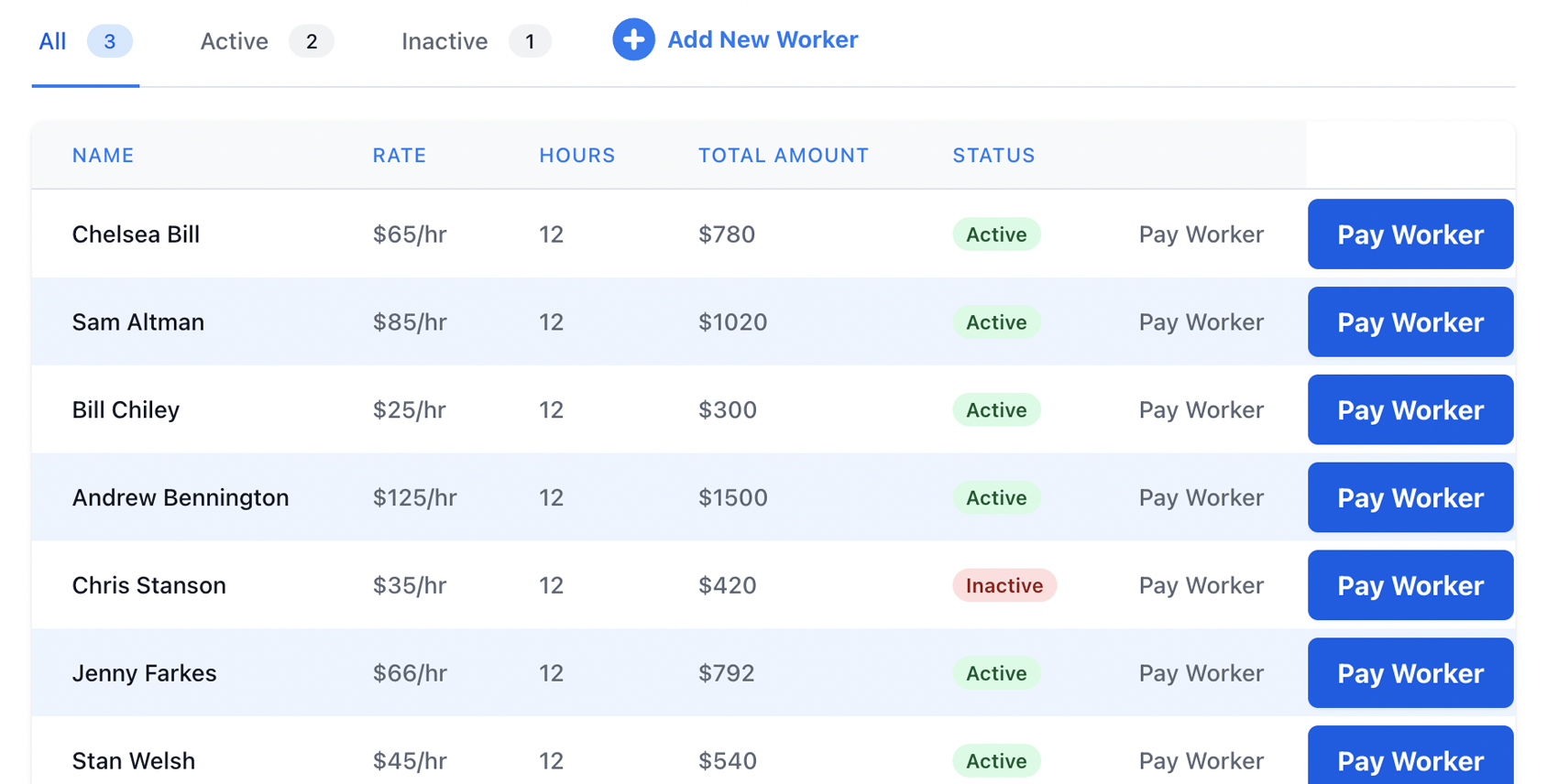The height and width of the screenshot is (784, 1547).
Task: Click Stan Welsh's Active status badge
Action: tap(996, 761)
